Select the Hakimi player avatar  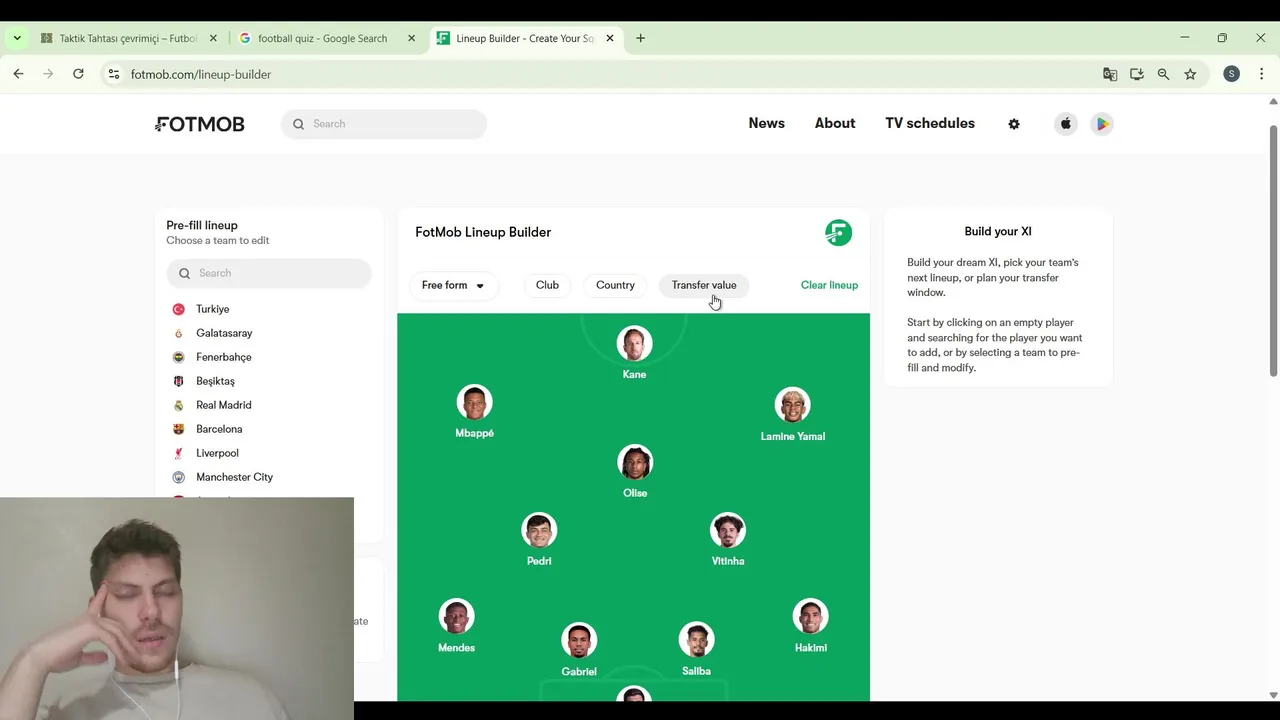pos(810,618)
